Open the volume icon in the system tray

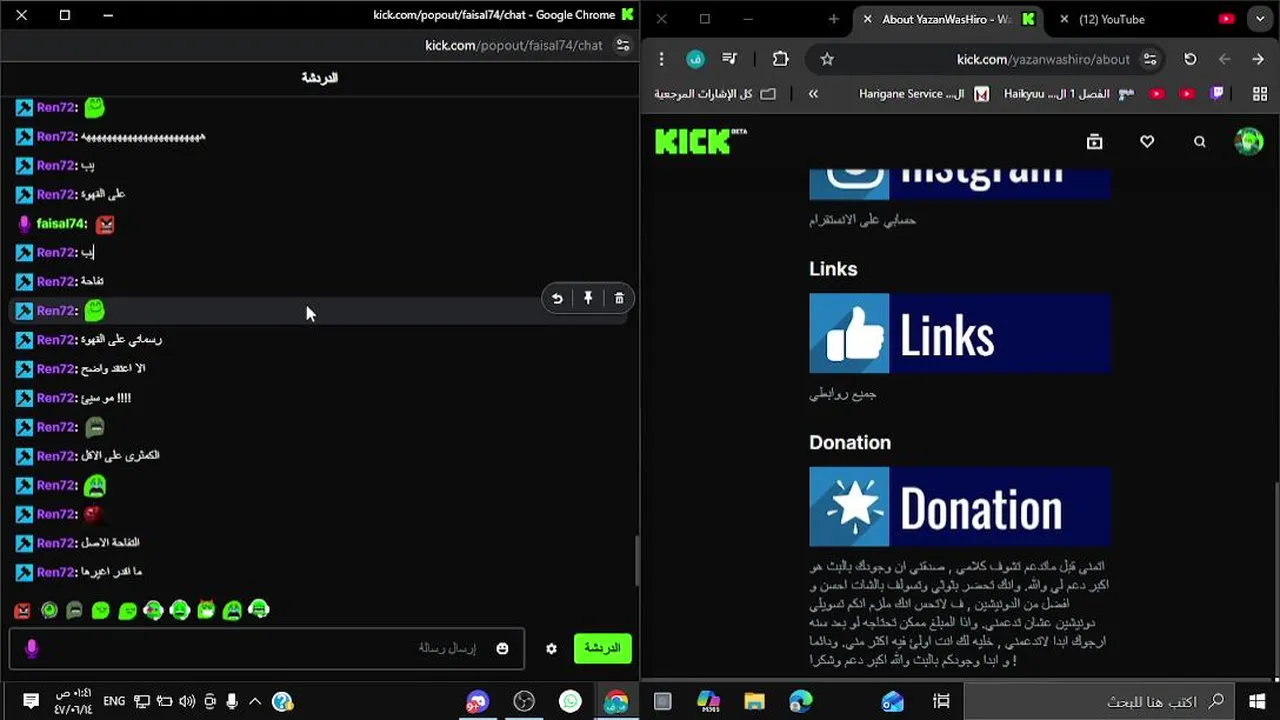186,702
